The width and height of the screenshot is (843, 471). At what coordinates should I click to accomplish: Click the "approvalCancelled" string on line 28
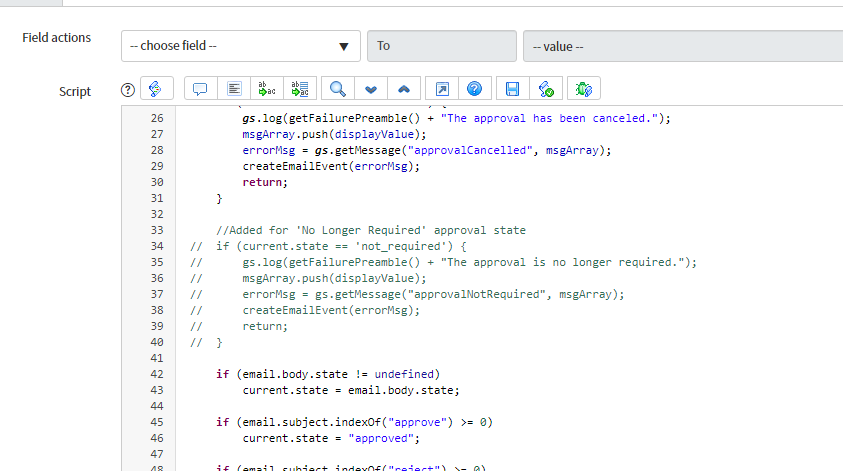pyautogui.click(x=470, y=151)
